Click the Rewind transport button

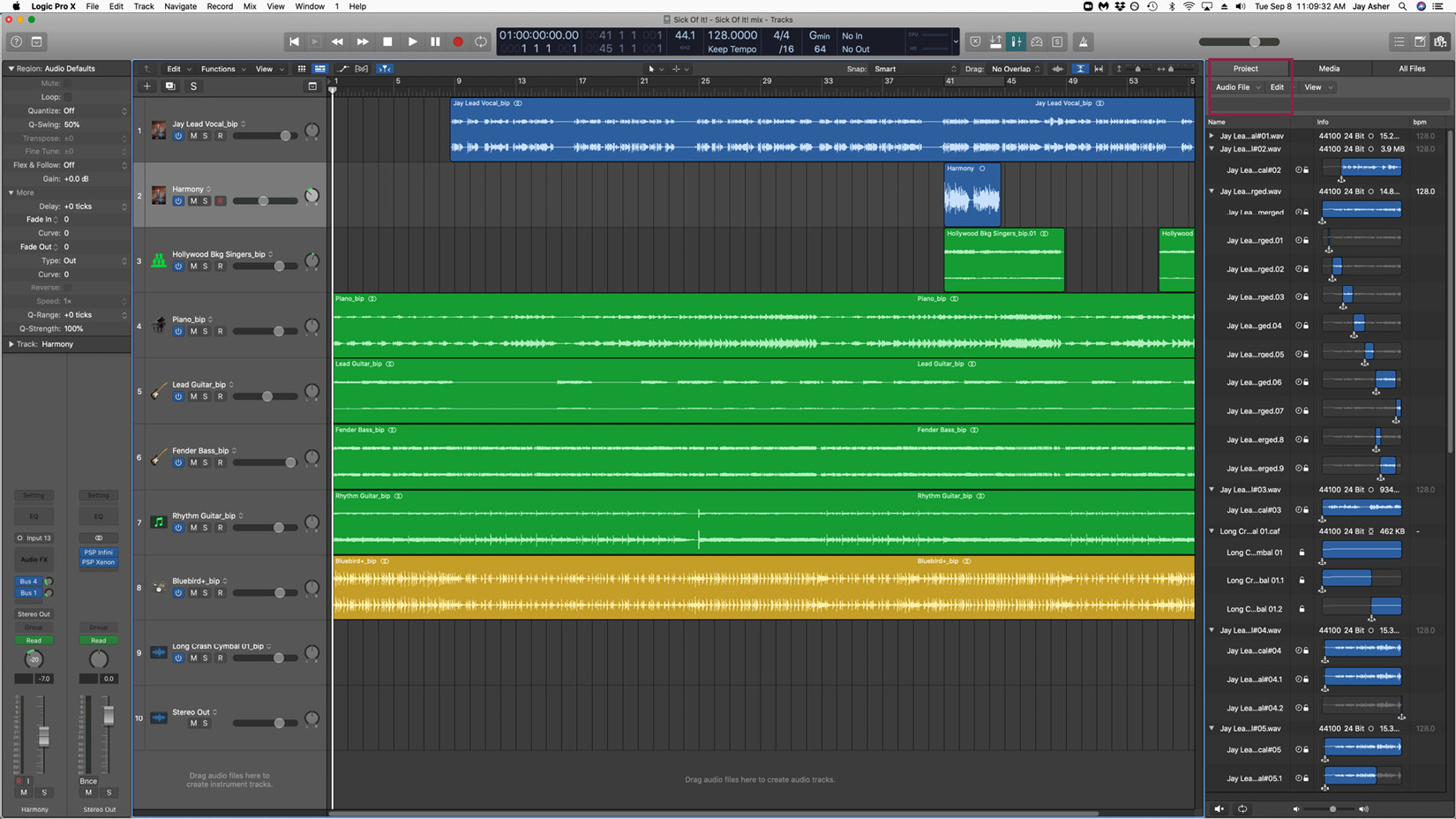(x=337, y=41)
